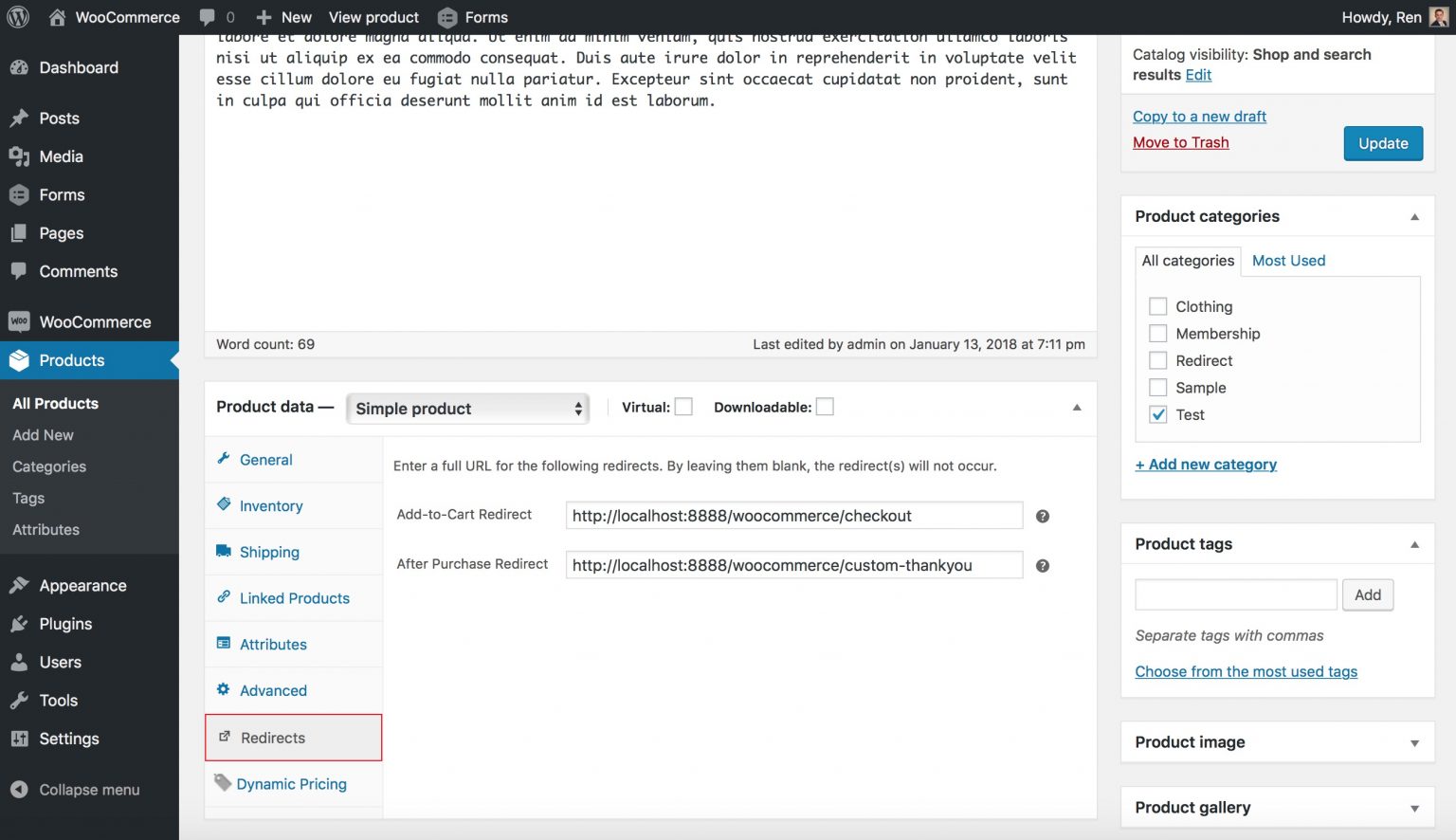Viewport: 1456px width, 840px height.
Task: Expand the Product image panel
Action: [x=1414, y=743]
